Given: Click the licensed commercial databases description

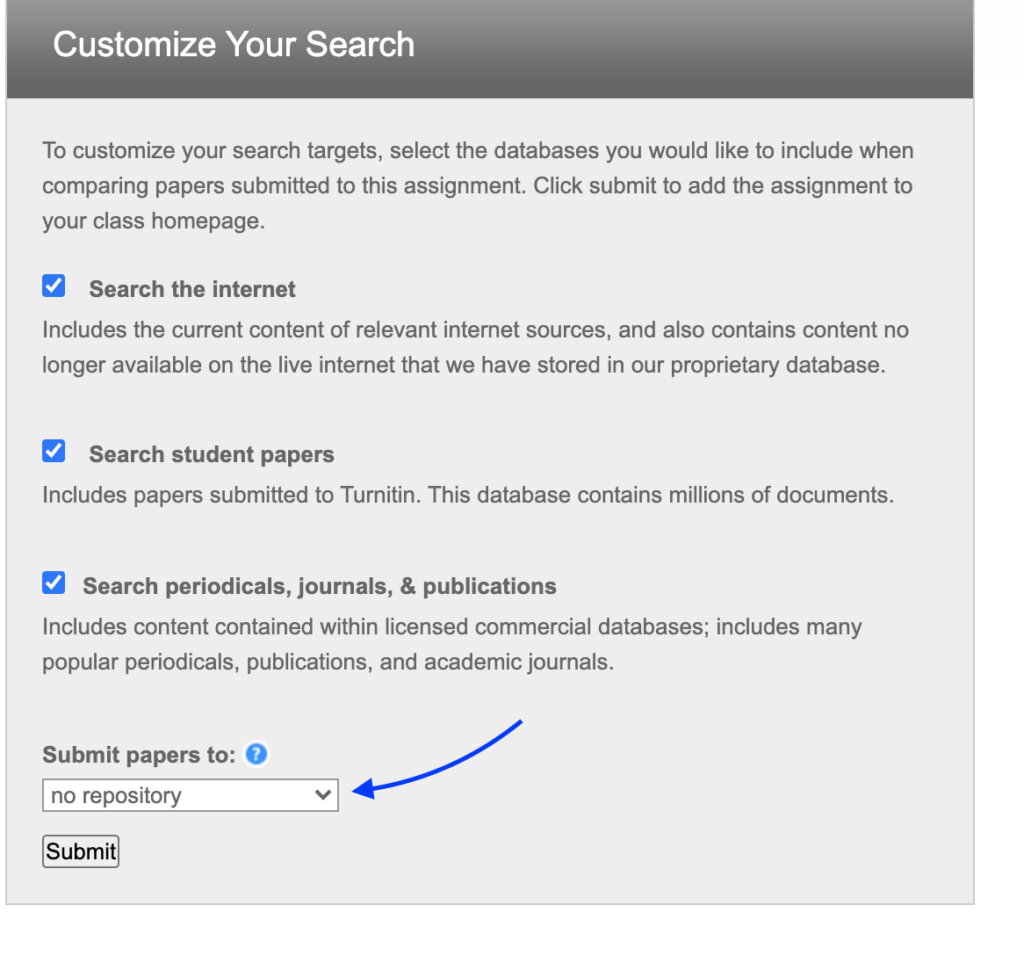Looking at the screenshot, I should tap(451, 644).
